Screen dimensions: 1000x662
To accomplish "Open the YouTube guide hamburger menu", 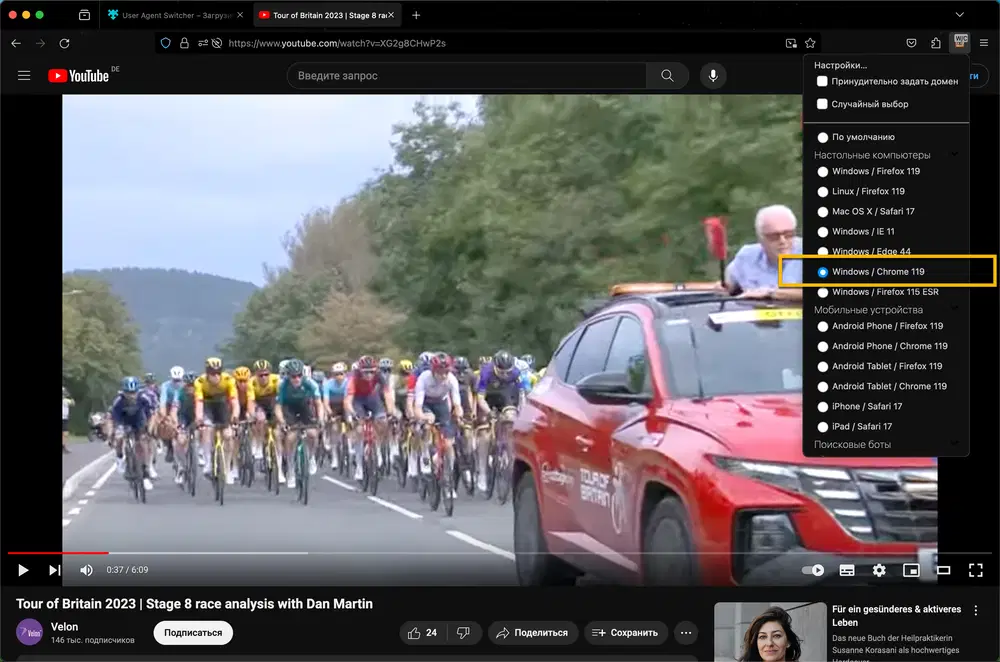I will pyautogui.click(x=24, y=76).
